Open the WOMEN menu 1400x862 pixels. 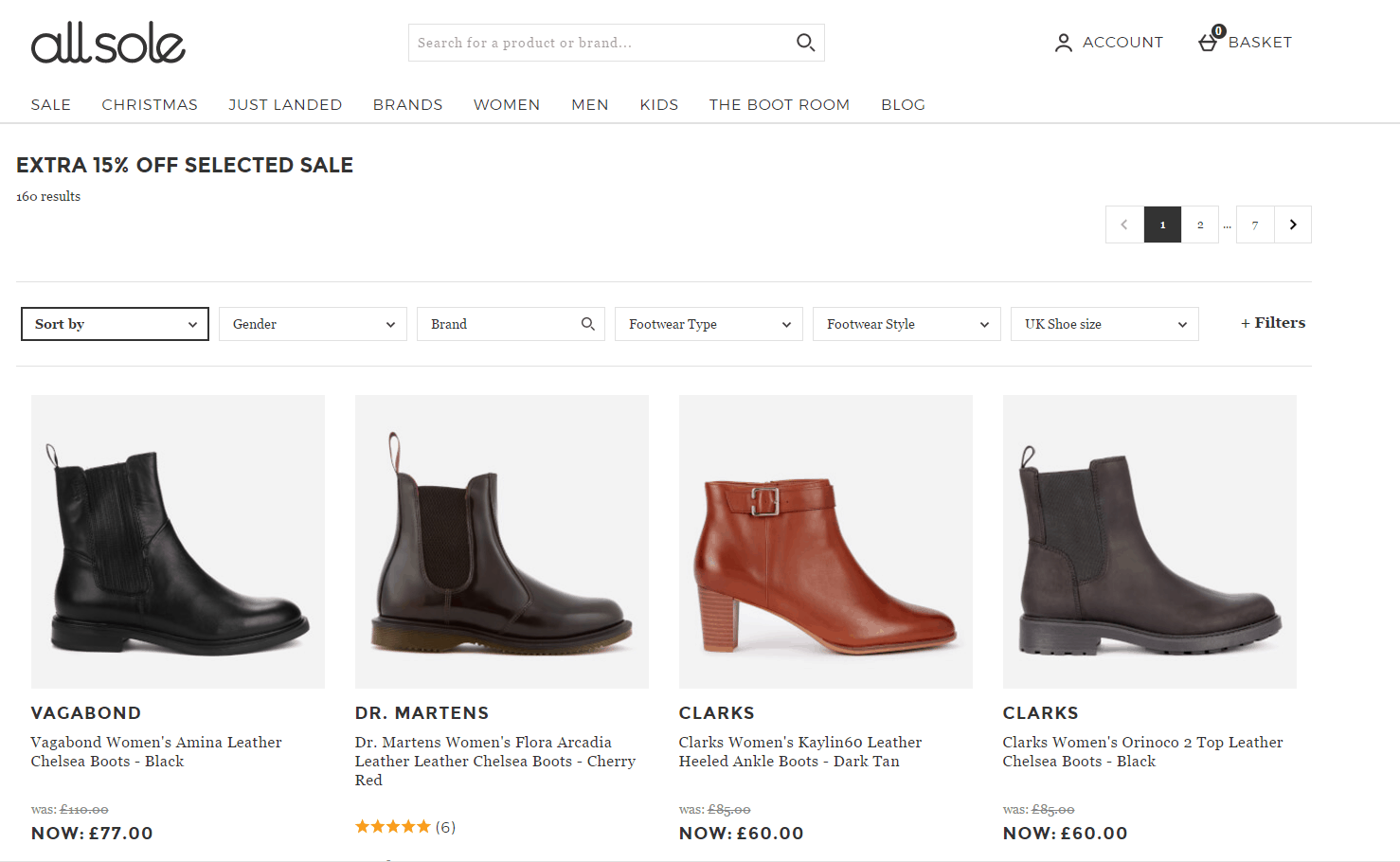(x=507, y=105)
